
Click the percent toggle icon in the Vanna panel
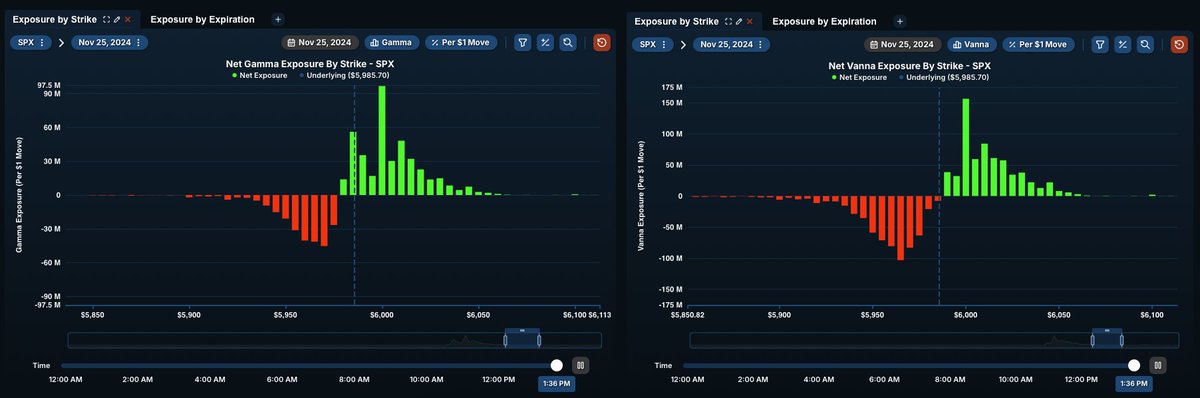coord(1123,44)
